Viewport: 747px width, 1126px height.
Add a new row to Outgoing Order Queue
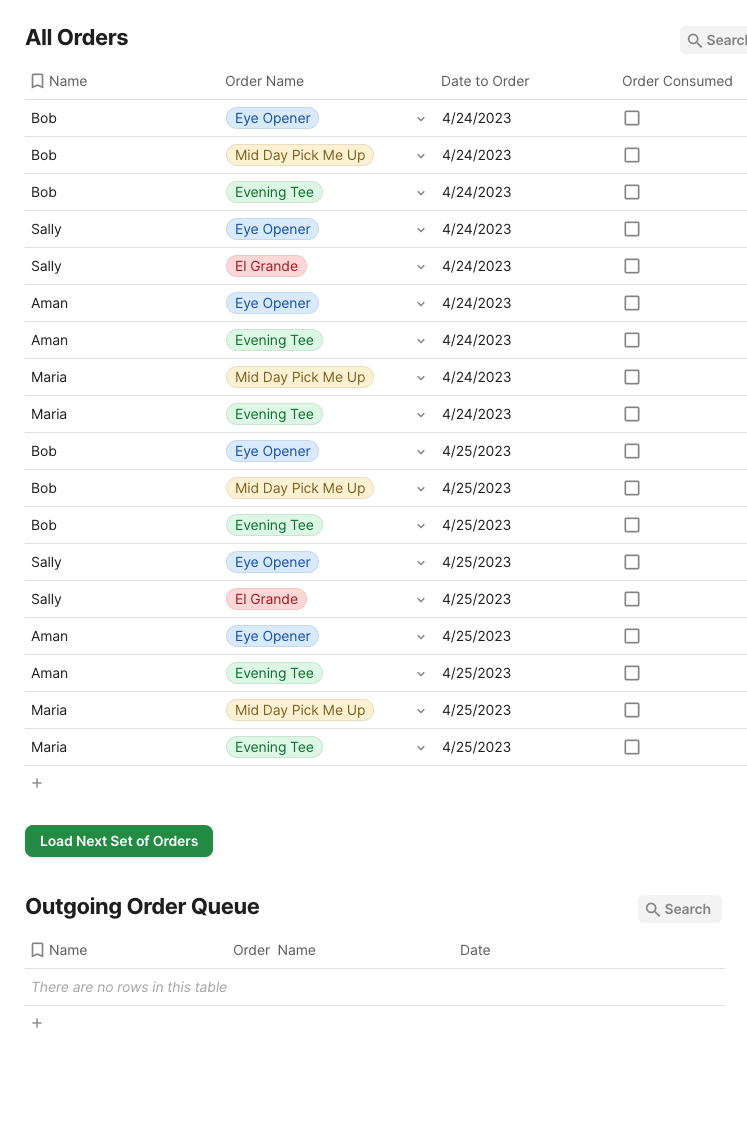click(x=37, y=1023)
